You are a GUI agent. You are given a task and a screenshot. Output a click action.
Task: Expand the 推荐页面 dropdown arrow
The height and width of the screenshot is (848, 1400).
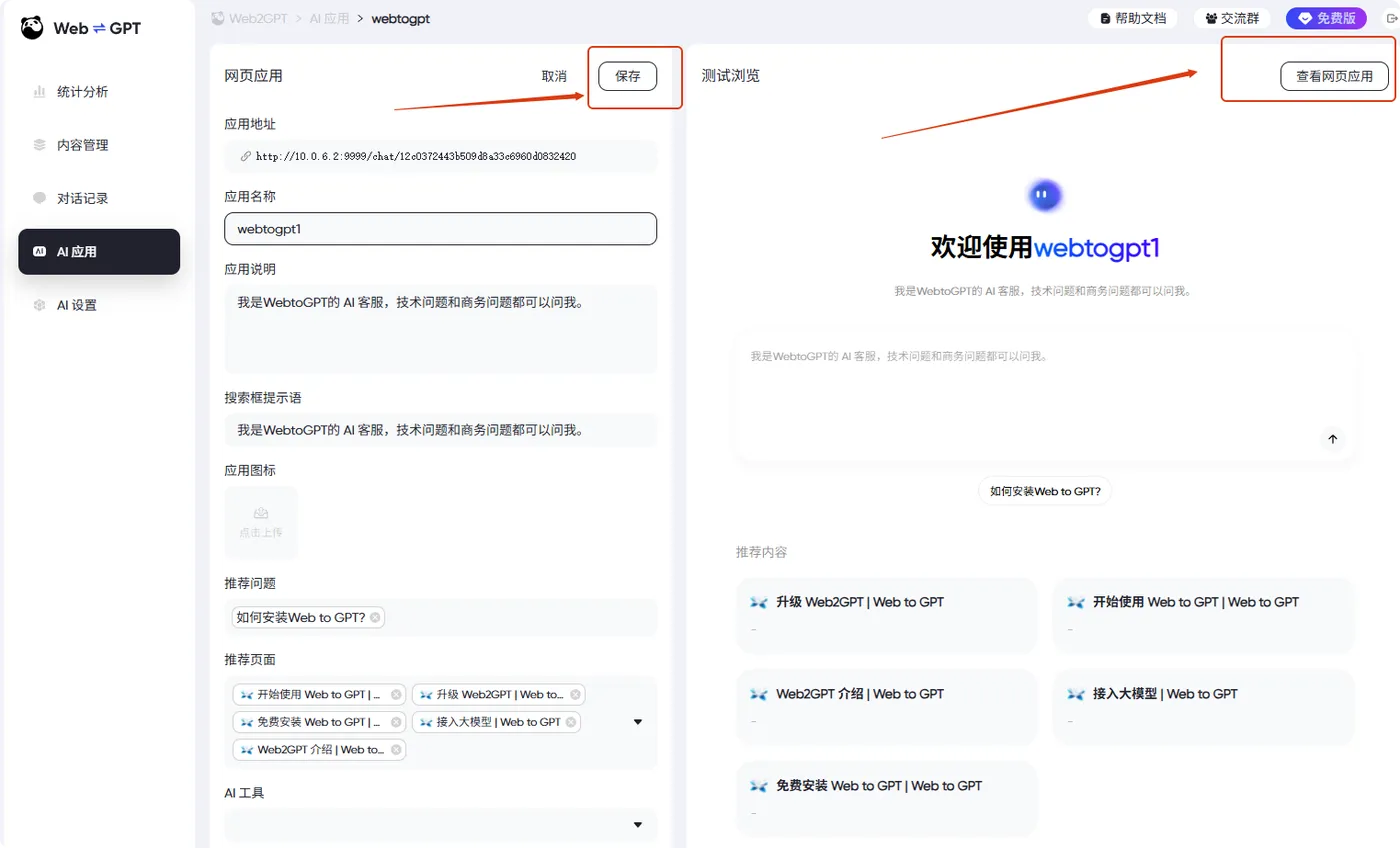tap(638, 722)
